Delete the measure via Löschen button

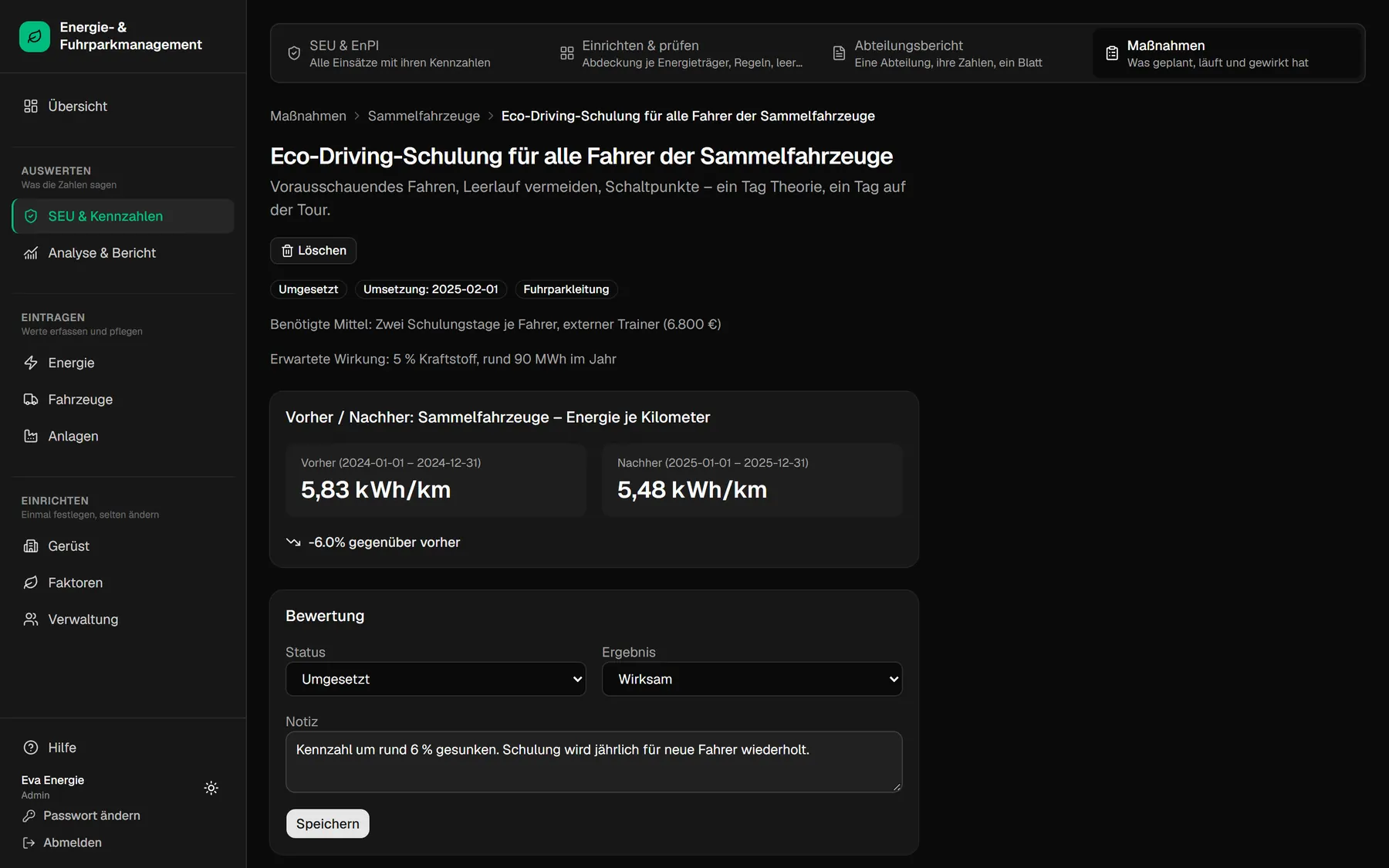click(x=313, y=251)
